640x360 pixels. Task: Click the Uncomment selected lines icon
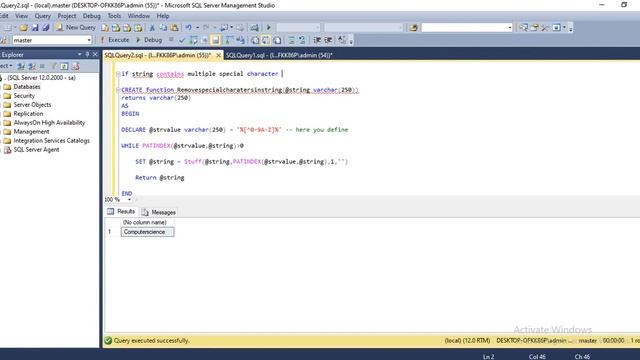click(302, 40)
